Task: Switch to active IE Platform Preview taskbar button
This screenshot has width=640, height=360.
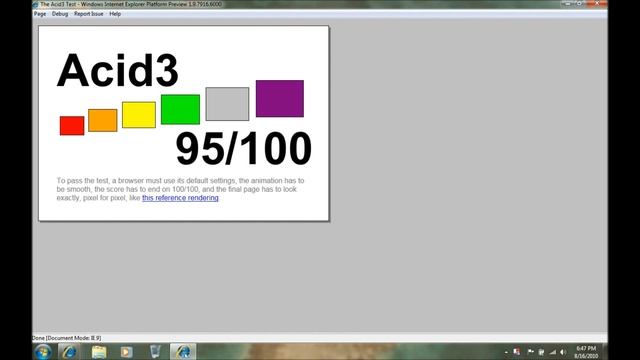Action: click(x=183, y=351)
